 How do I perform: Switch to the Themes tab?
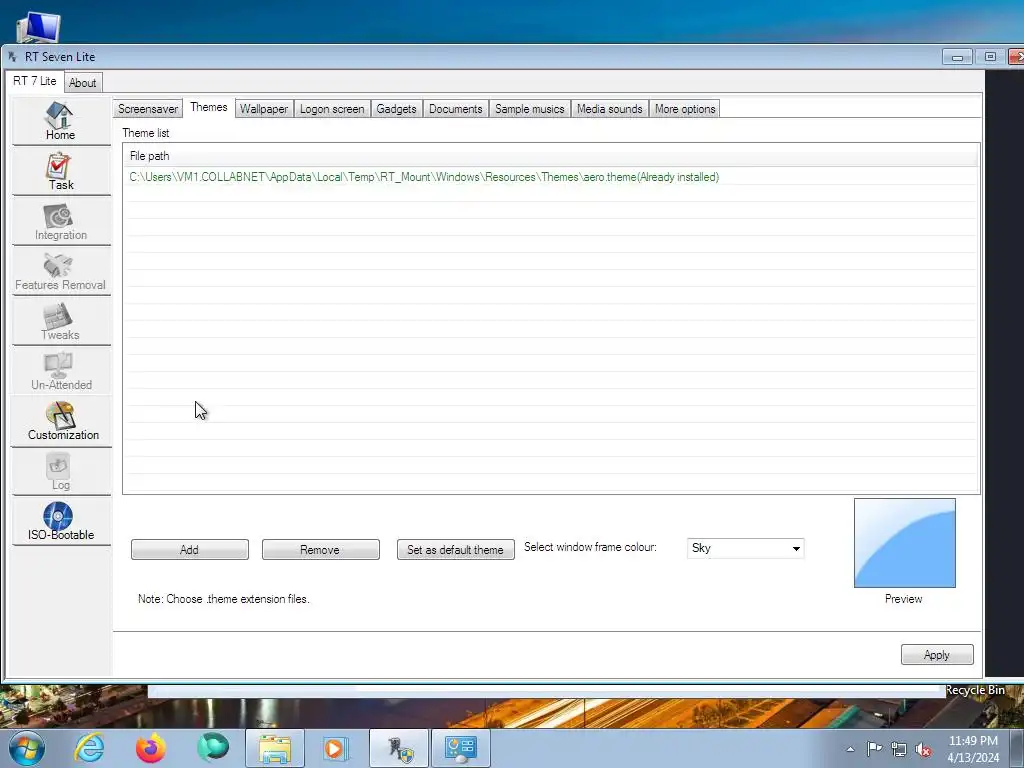[x=208, y=107]
